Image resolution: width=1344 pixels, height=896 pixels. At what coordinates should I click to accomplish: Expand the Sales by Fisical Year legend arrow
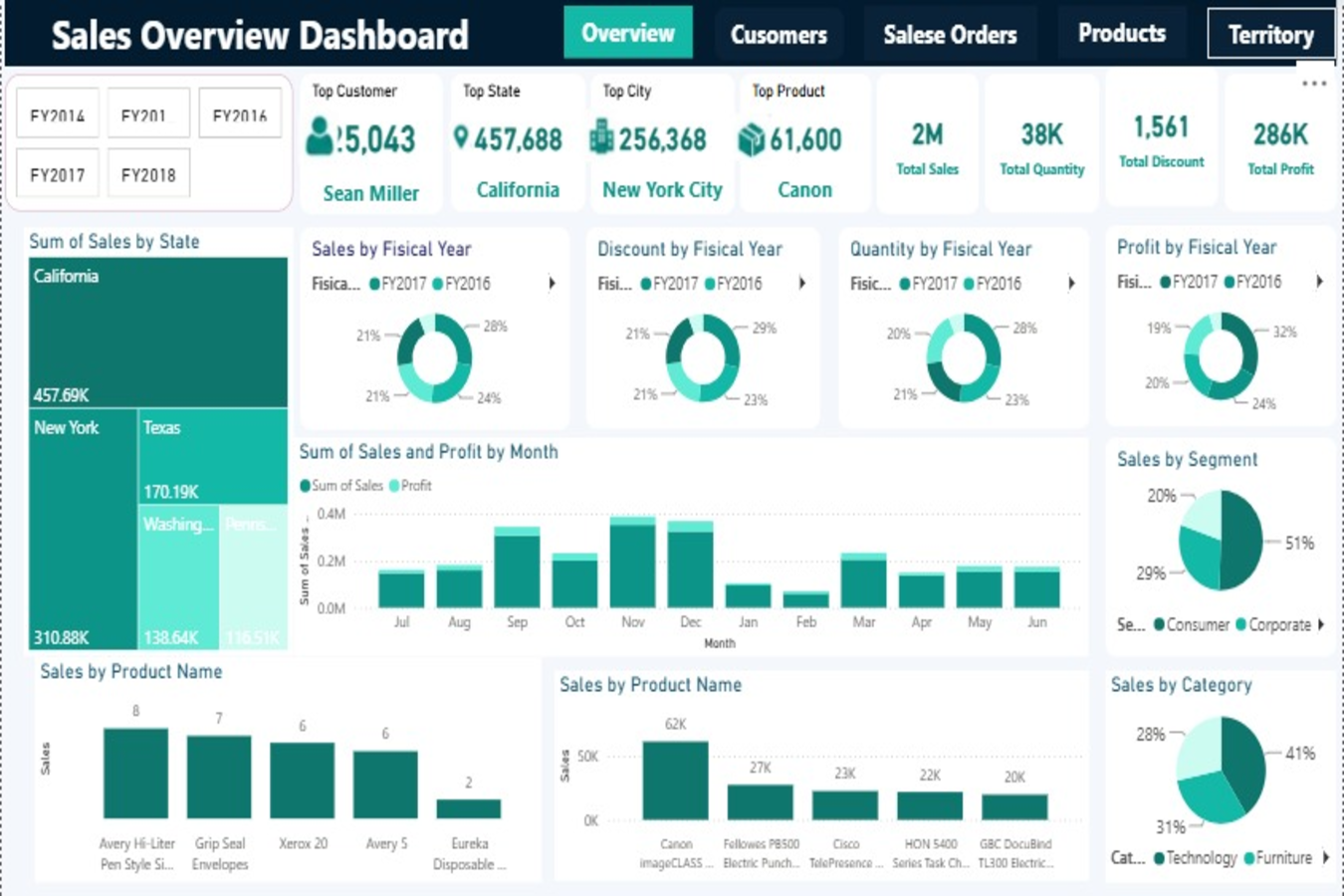[x=552, y=284]
